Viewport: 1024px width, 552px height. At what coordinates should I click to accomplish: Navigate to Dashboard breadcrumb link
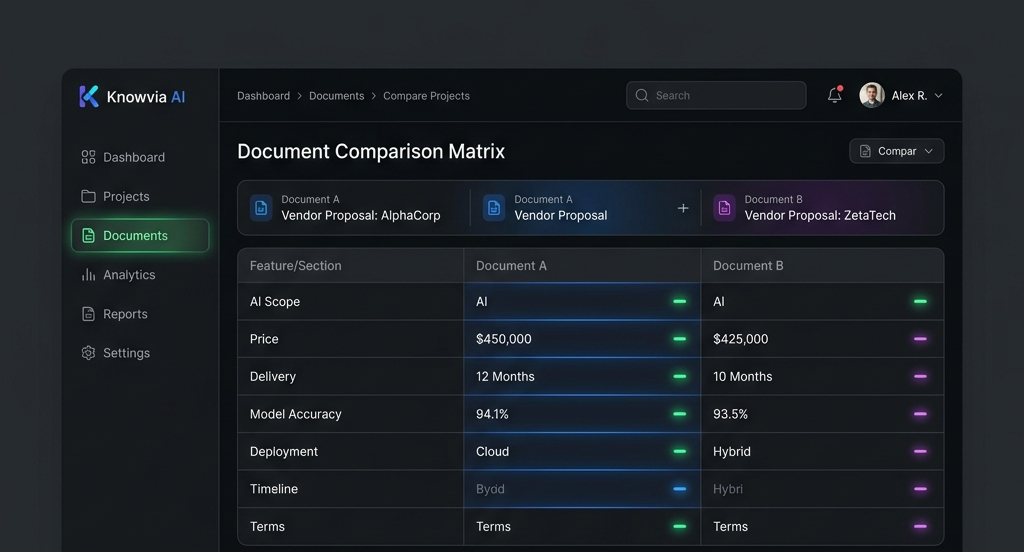(x=263, y=96)
